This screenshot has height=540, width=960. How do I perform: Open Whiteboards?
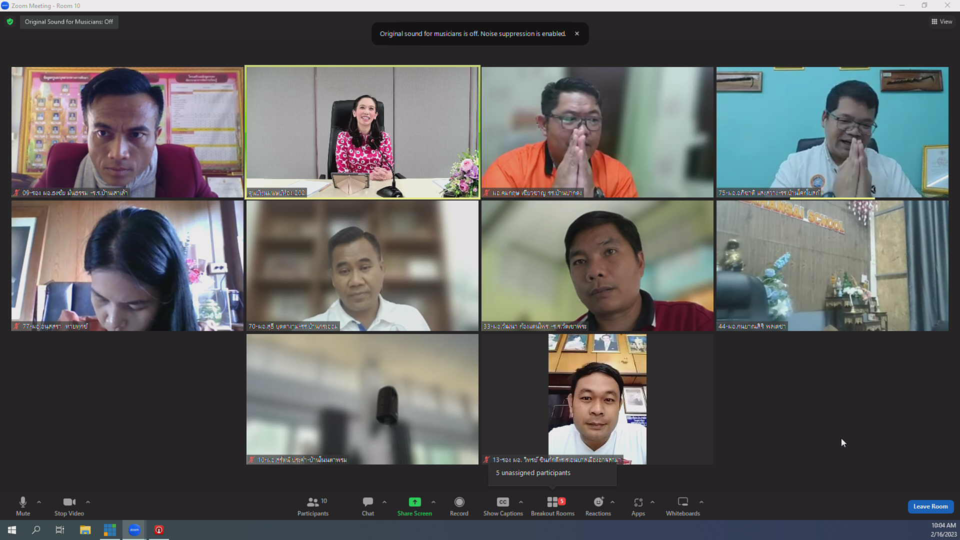[x=683, y=505]
